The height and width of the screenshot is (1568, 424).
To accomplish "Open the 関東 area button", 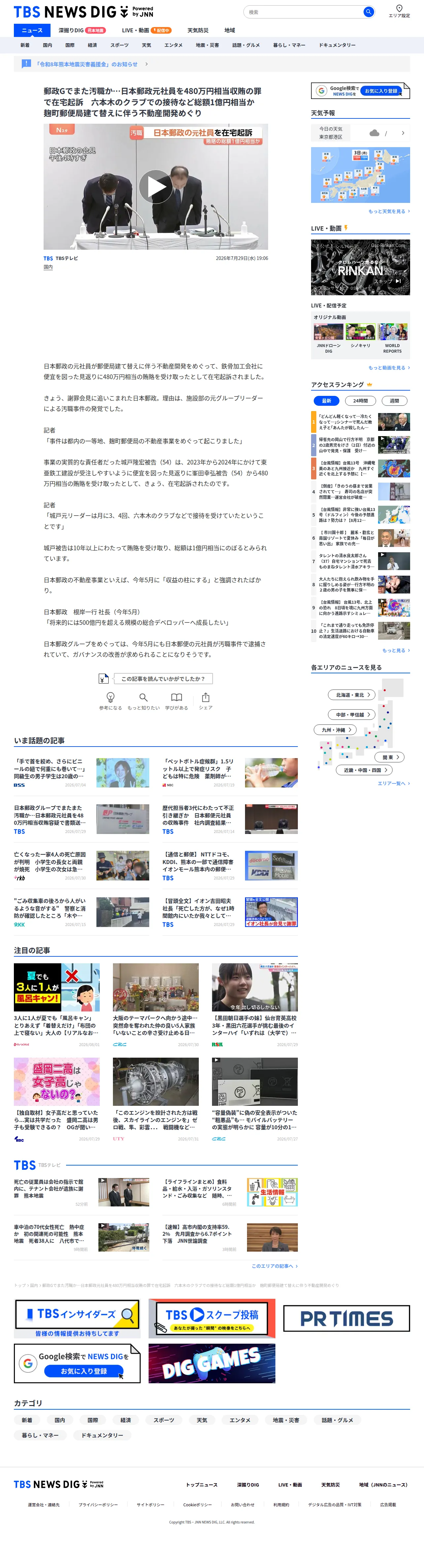I will (x=390, y=757).
